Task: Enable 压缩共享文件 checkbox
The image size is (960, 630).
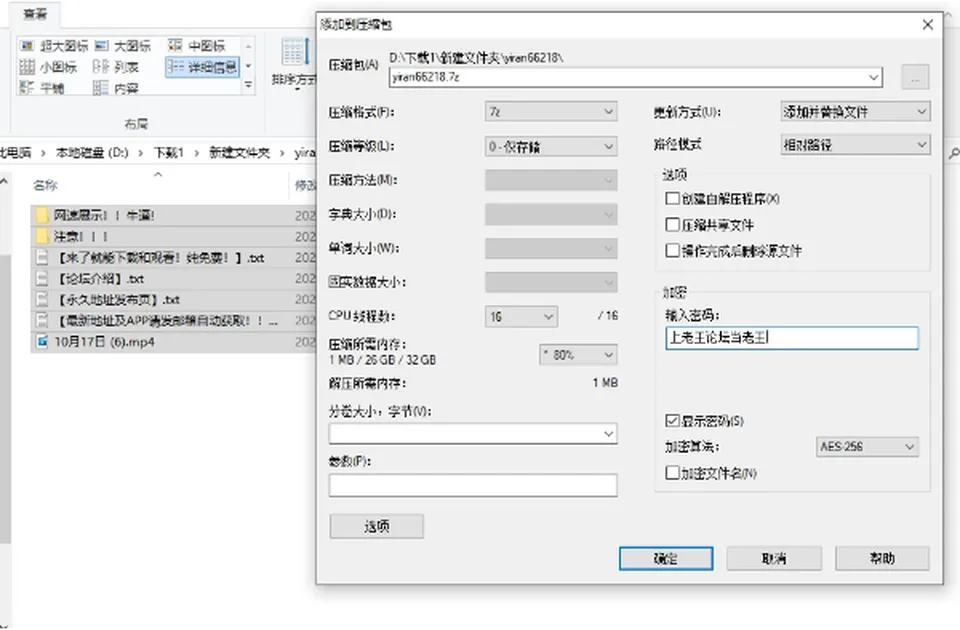Action: pyautogui.click(x=672, y=225)
